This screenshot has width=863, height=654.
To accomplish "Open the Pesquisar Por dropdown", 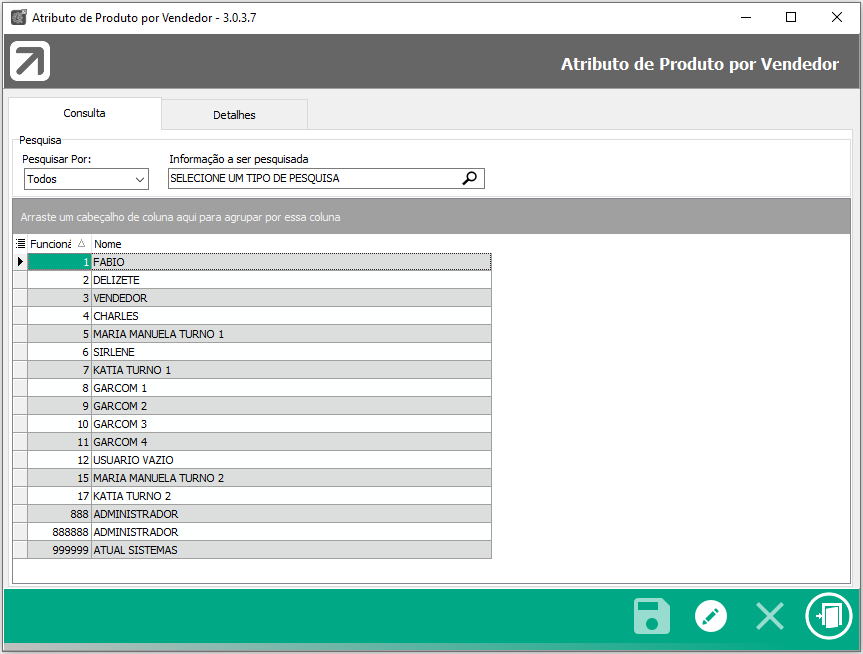I will pyautogui.click(x=86, y=179).
